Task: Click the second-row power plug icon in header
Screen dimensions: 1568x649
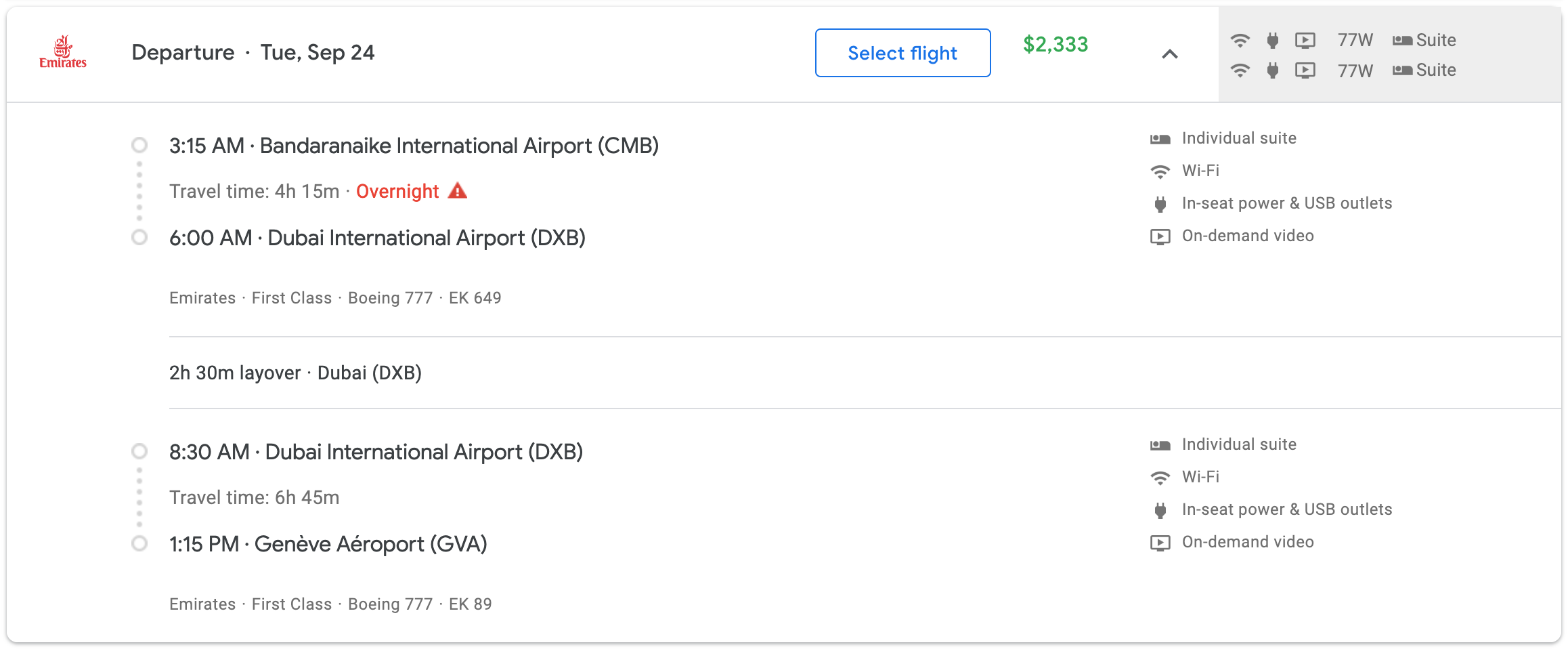Action: (x=1273, y=70)
